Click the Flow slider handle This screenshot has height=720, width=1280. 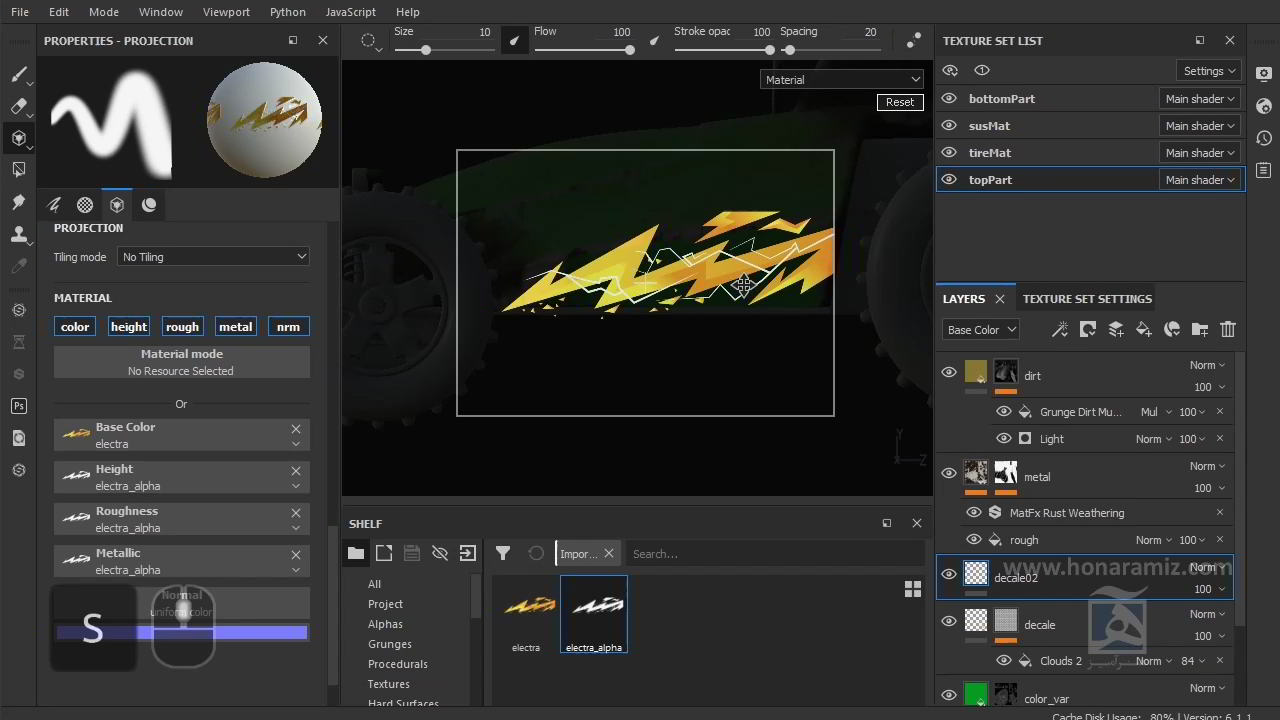point(629,50)
